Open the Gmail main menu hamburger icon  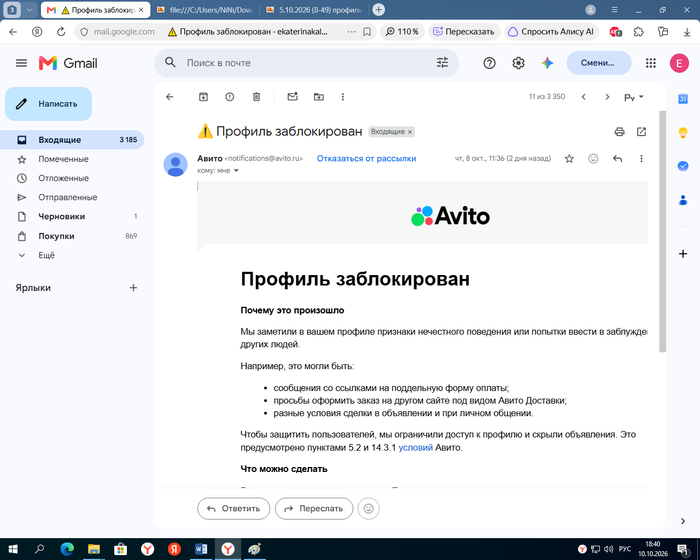click(21, 63)
